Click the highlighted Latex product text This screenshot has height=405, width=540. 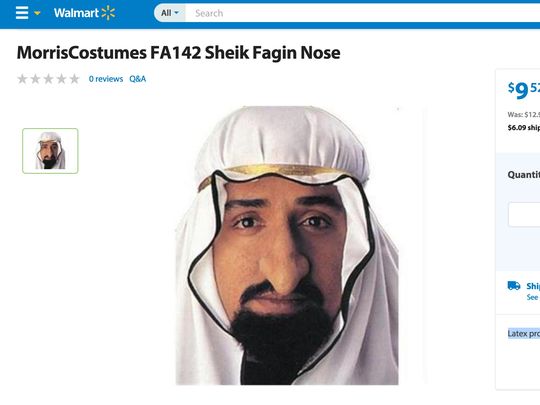[524, 333]
